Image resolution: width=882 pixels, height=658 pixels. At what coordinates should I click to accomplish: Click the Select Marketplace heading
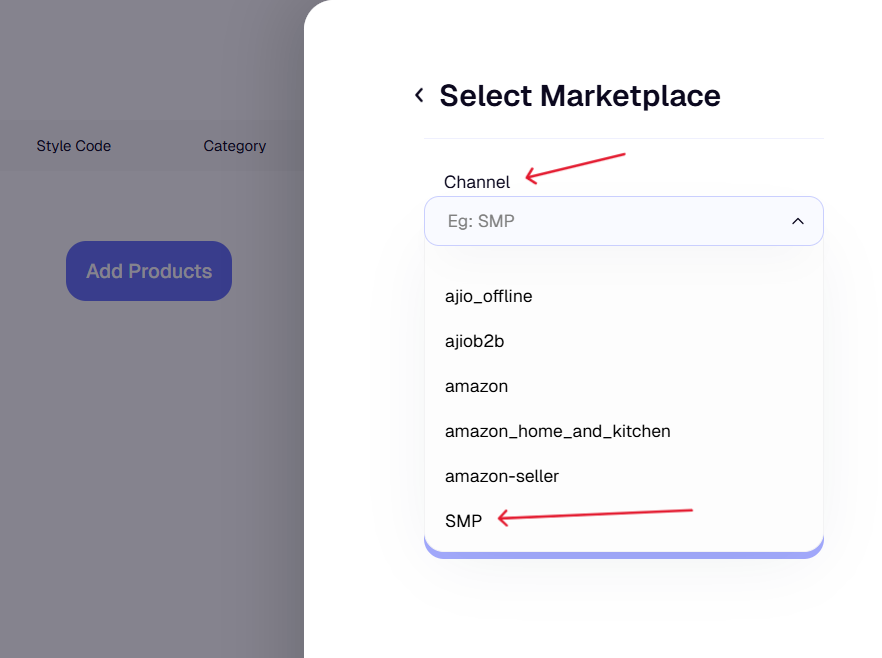tap(580, 96)
